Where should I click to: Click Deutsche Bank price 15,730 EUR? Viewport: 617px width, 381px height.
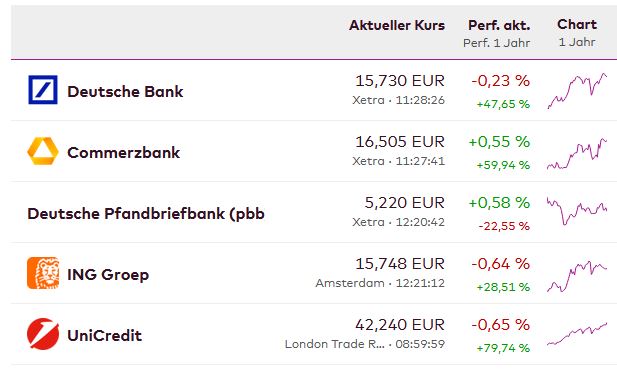coord(400,81)
